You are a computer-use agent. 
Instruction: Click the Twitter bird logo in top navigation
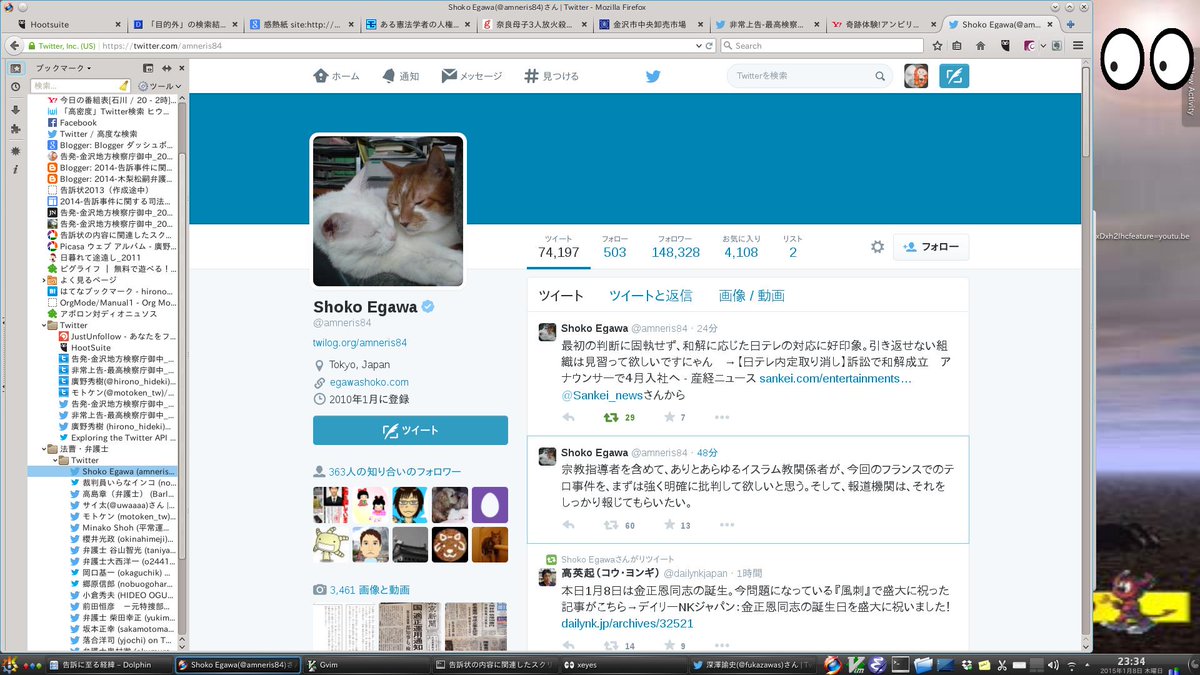[x=653, y=76]
